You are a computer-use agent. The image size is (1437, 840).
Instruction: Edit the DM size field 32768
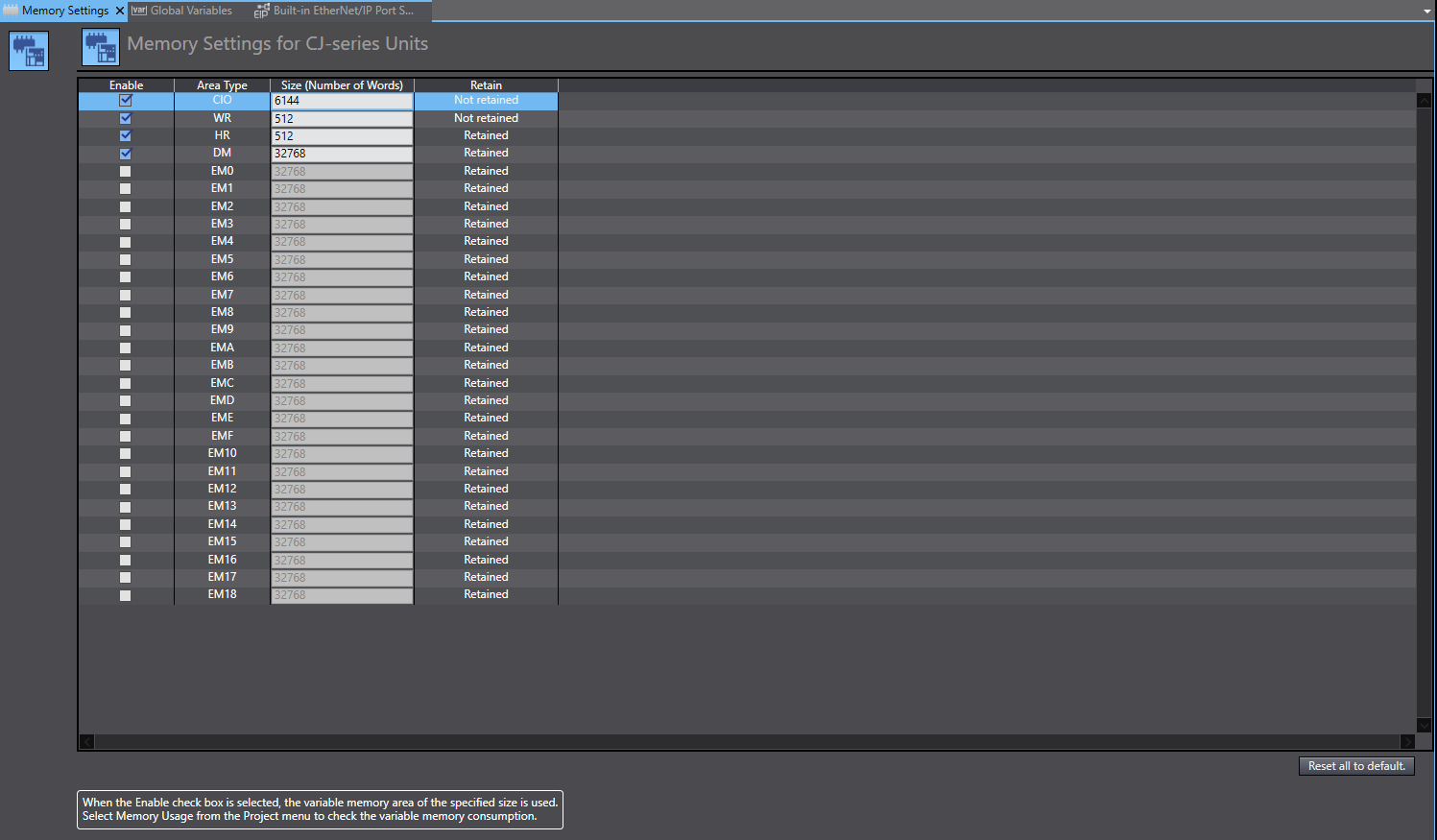point(342,154)
